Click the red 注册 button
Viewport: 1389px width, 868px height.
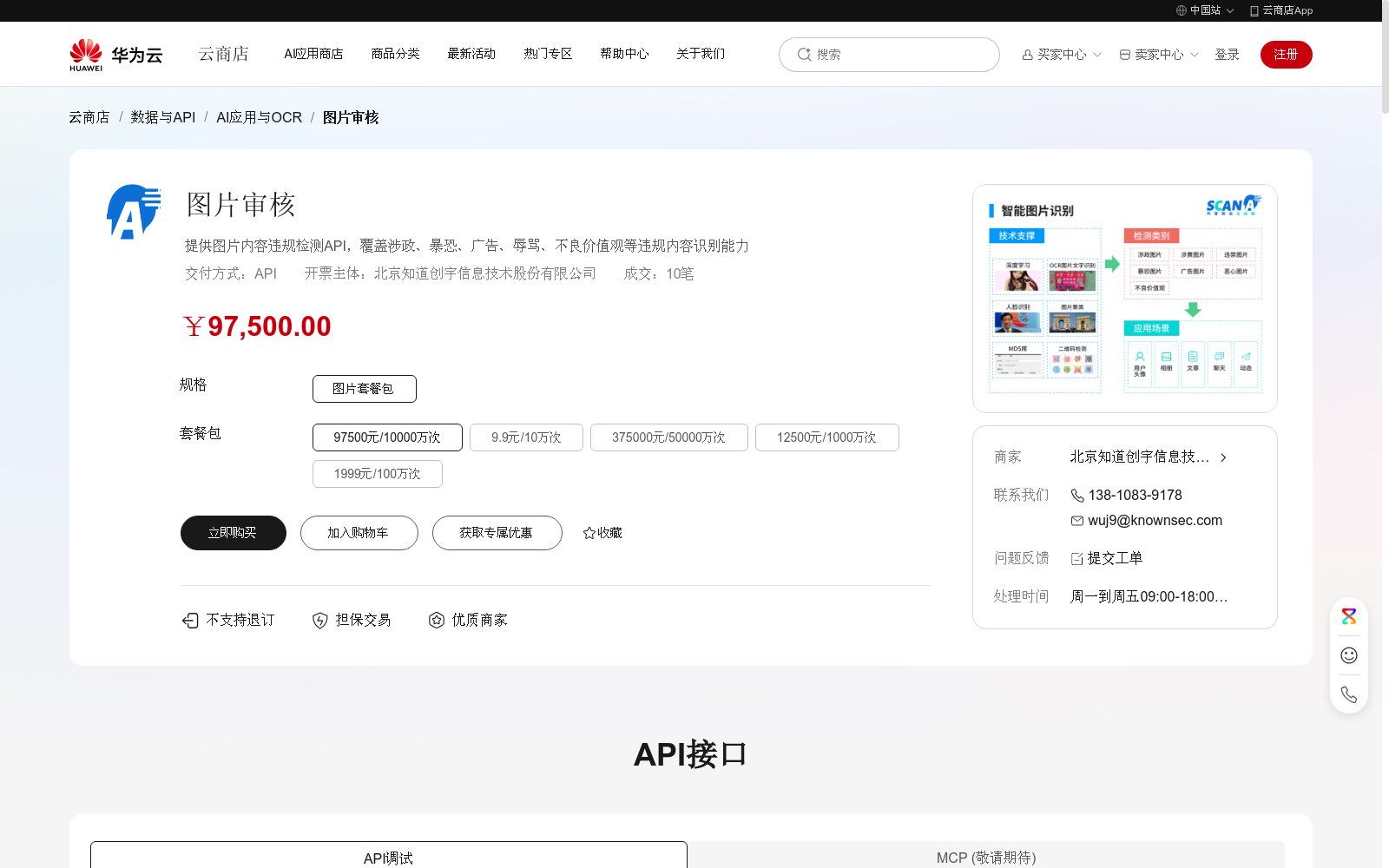click(1287, 55)
